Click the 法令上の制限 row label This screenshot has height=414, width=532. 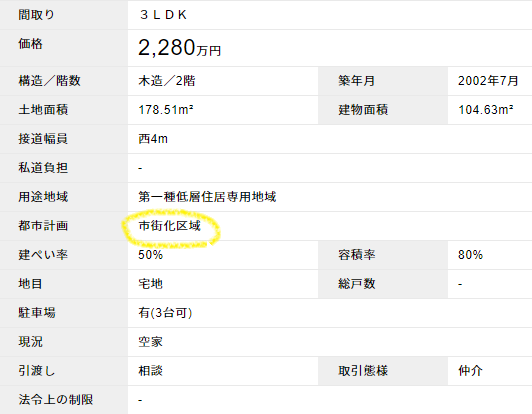(56, 399)
